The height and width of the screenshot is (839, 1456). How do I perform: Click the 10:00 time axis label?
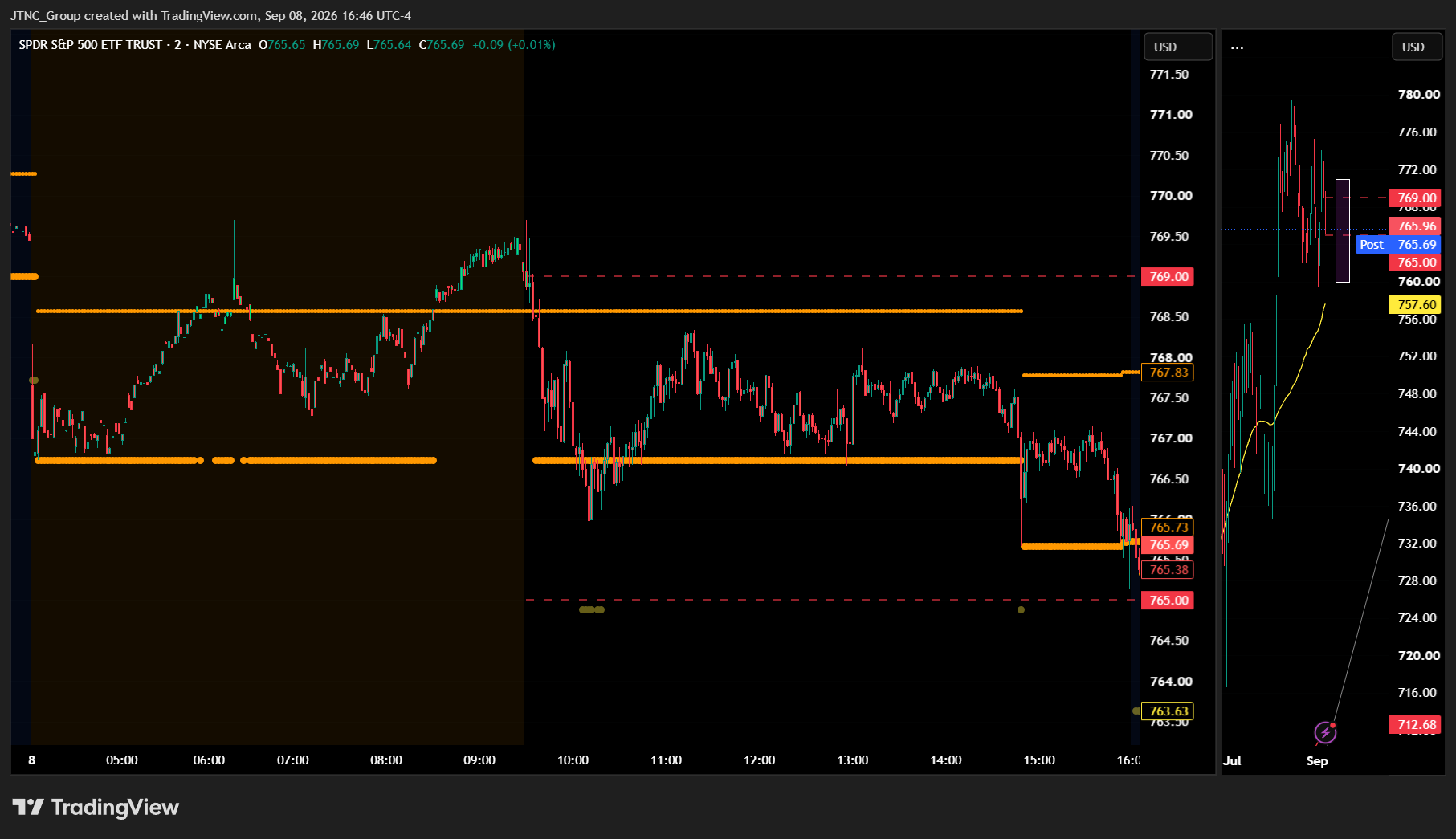tap(573, 760)
